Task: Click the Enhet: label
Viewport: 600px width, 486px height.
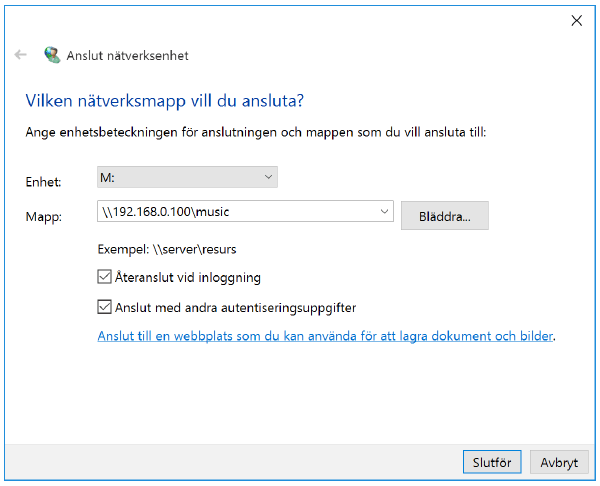Action: [43, 182]
